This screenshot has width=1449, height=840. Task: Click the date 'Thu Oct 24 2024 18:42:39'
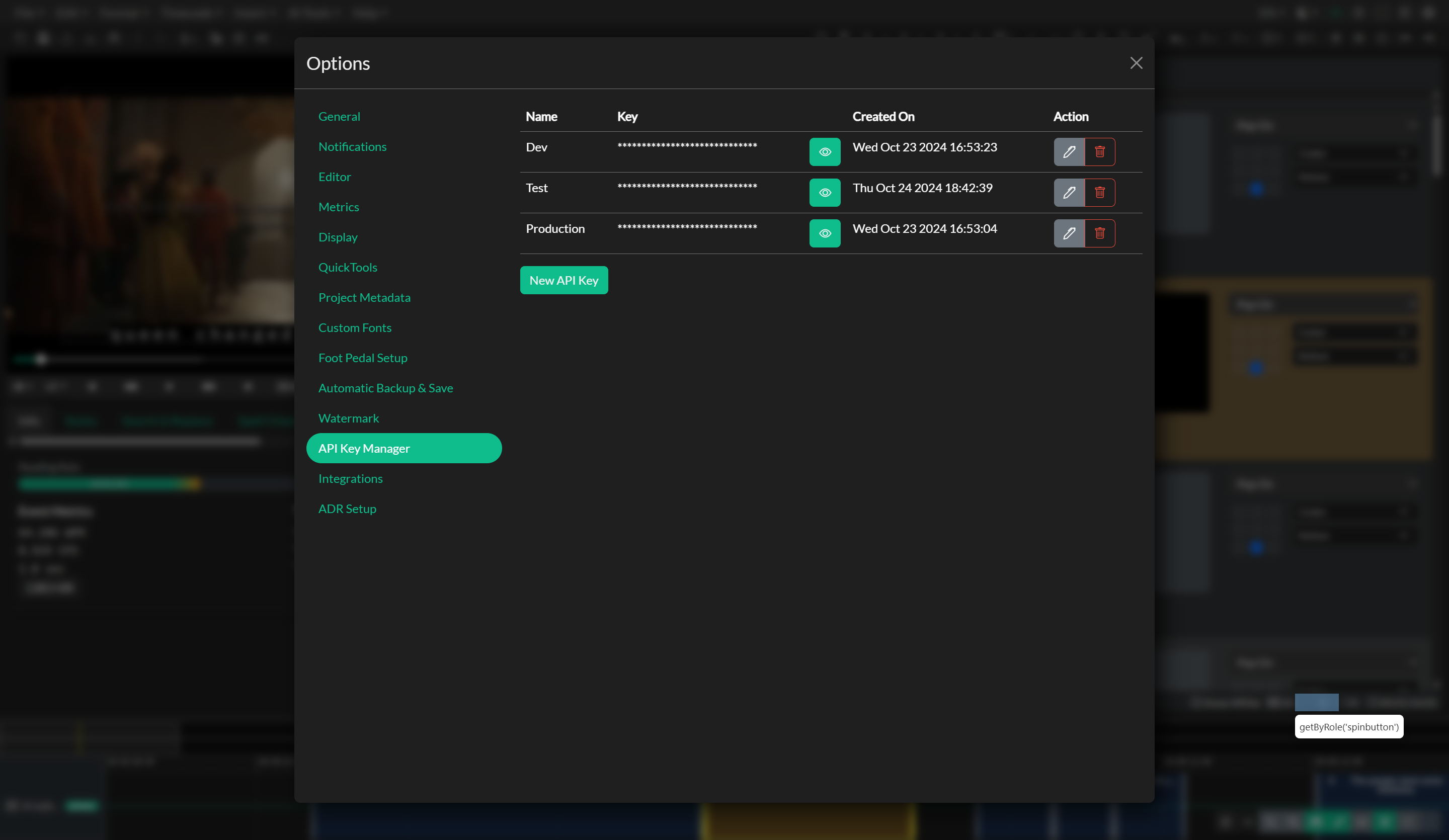pos(922,188)
